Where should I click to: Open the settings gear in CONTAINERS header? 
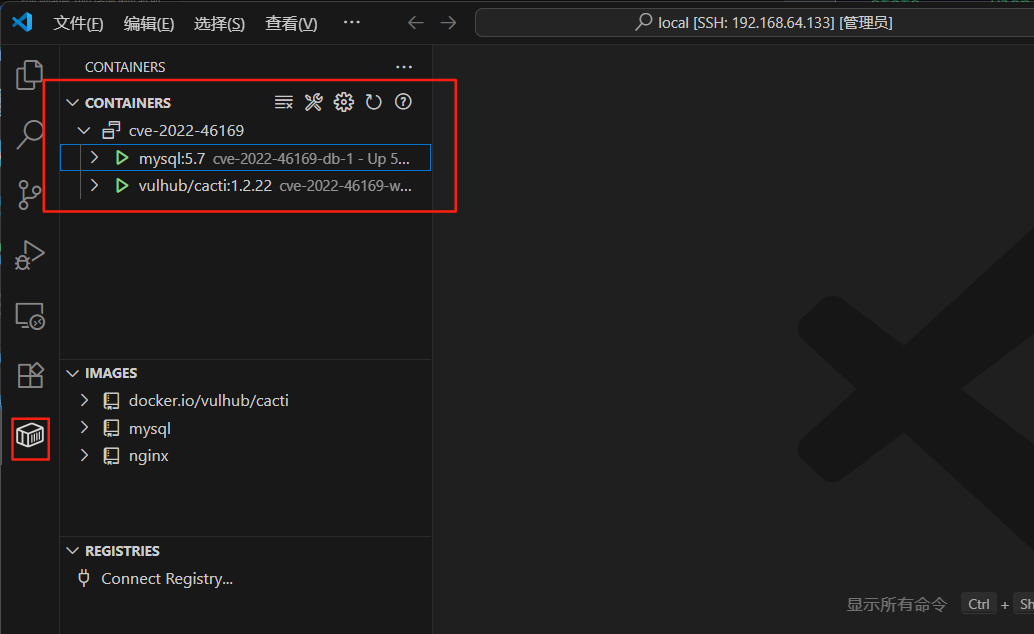pos(344,102)
